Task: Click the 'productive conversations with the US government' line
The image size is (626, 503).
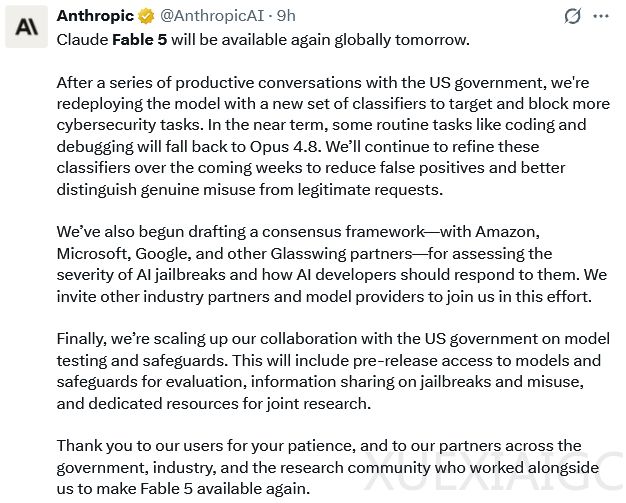Action: tap(323, 83)
